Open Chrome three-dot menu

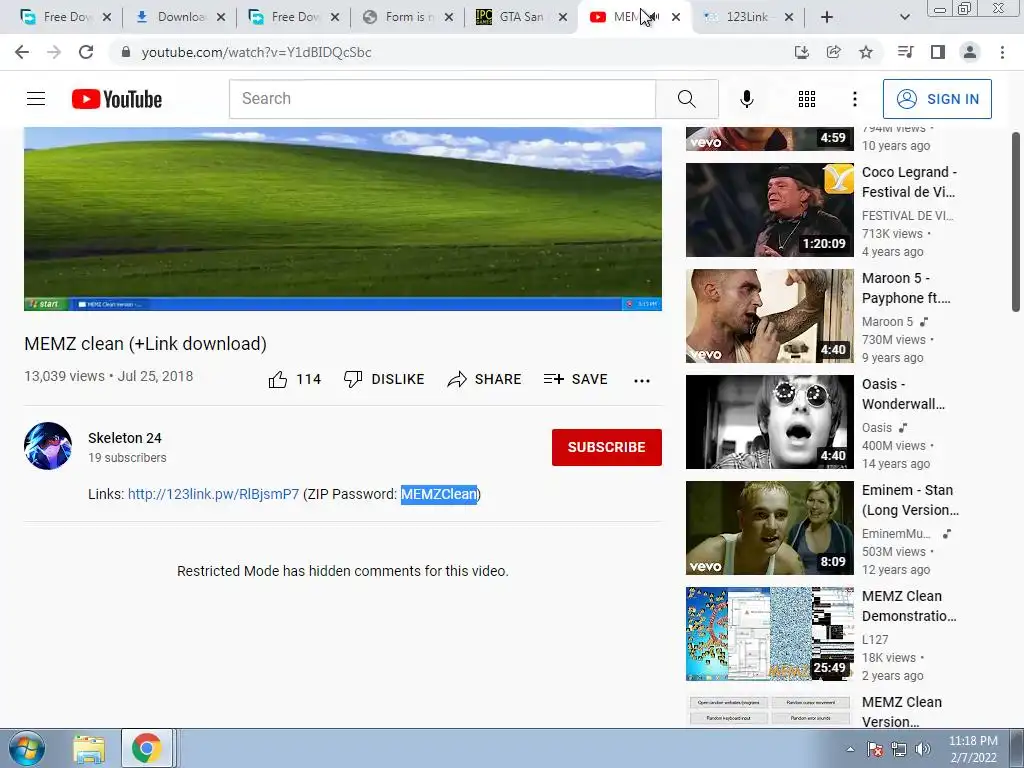click(1002, 52)
